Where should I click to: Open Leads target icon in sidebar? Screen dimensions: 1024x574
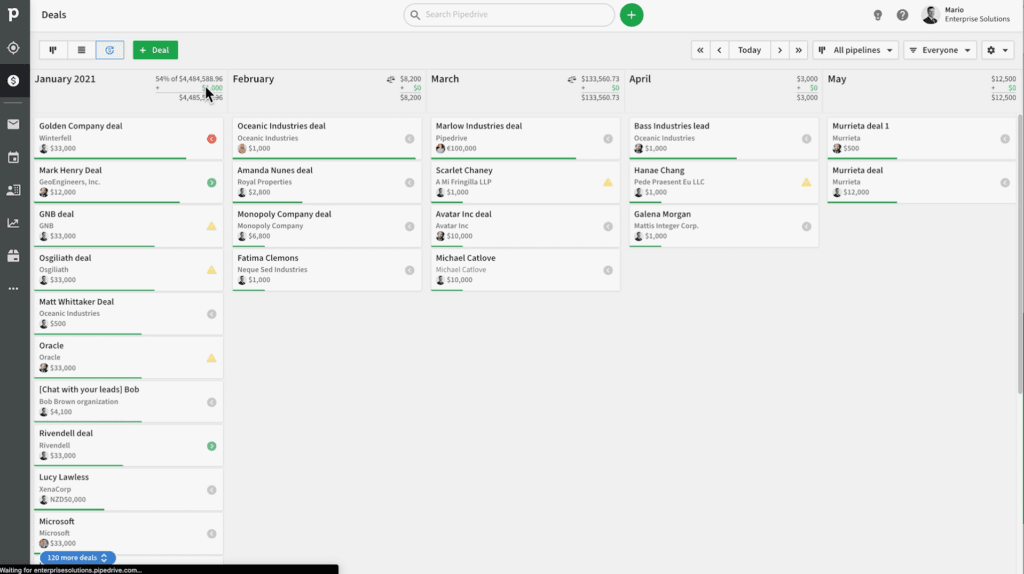point(14,48)
